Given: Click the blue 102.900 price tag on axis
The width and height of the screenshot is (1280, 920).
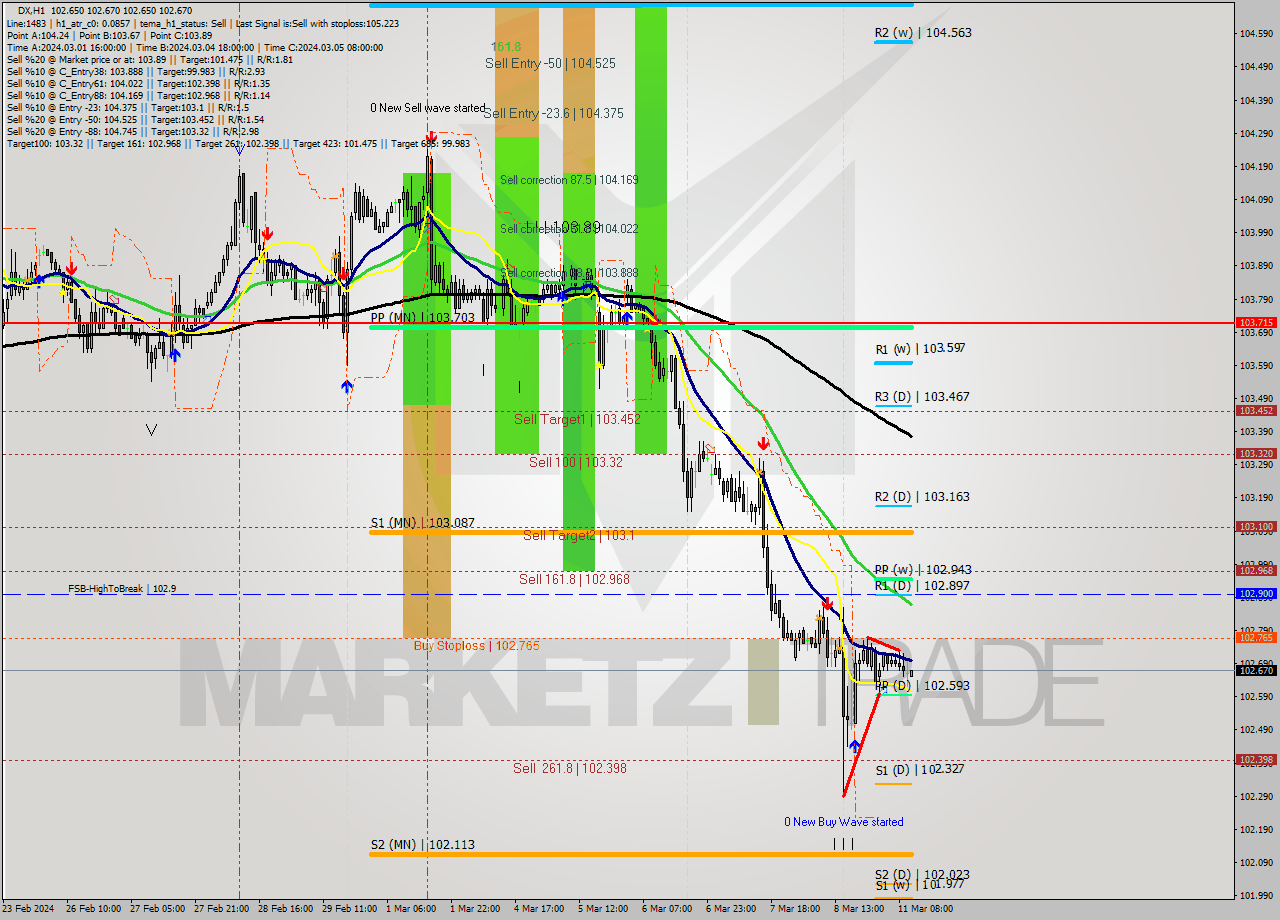Looking at the screenshot, I should coord(1256,594).
